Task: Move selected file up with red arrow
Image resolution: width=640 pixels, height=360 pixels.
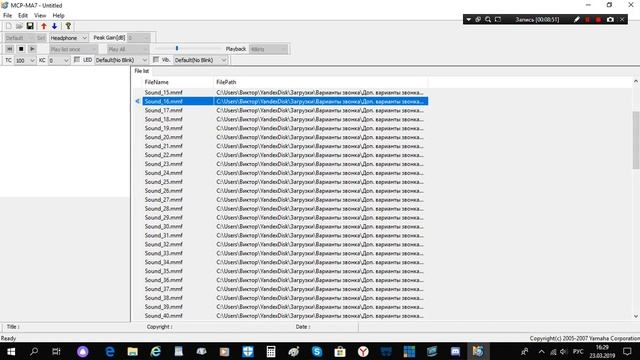Action: (x=44, y=26)
